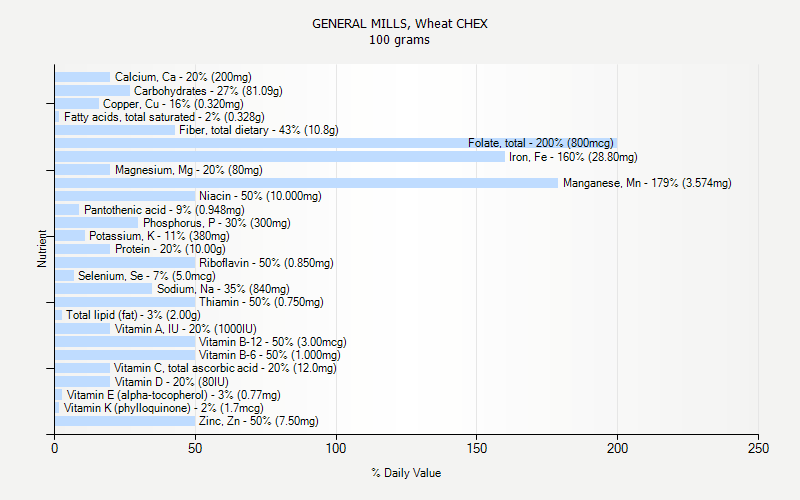Select the 'Calcium, Ca - 20% (200mg)' label
The height and width of the screenshot is (500, 800).
click(183, 77)
